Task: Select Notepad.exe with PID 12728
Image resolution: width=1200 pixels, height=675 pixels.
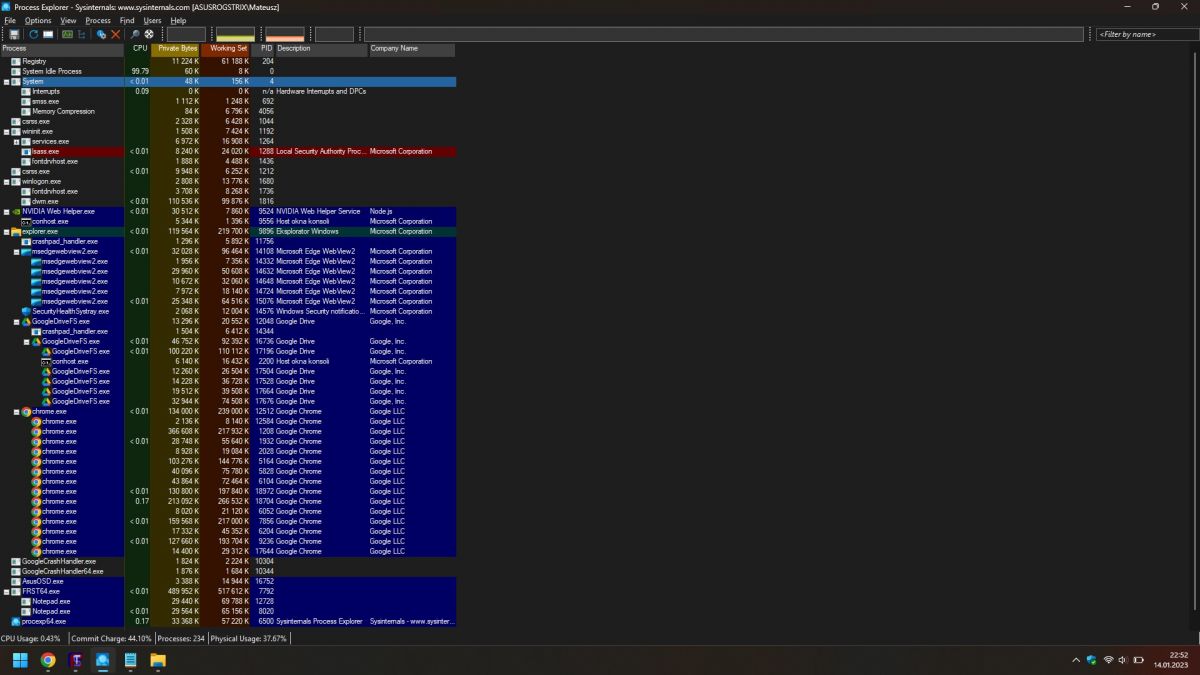Action: (228, 601)
